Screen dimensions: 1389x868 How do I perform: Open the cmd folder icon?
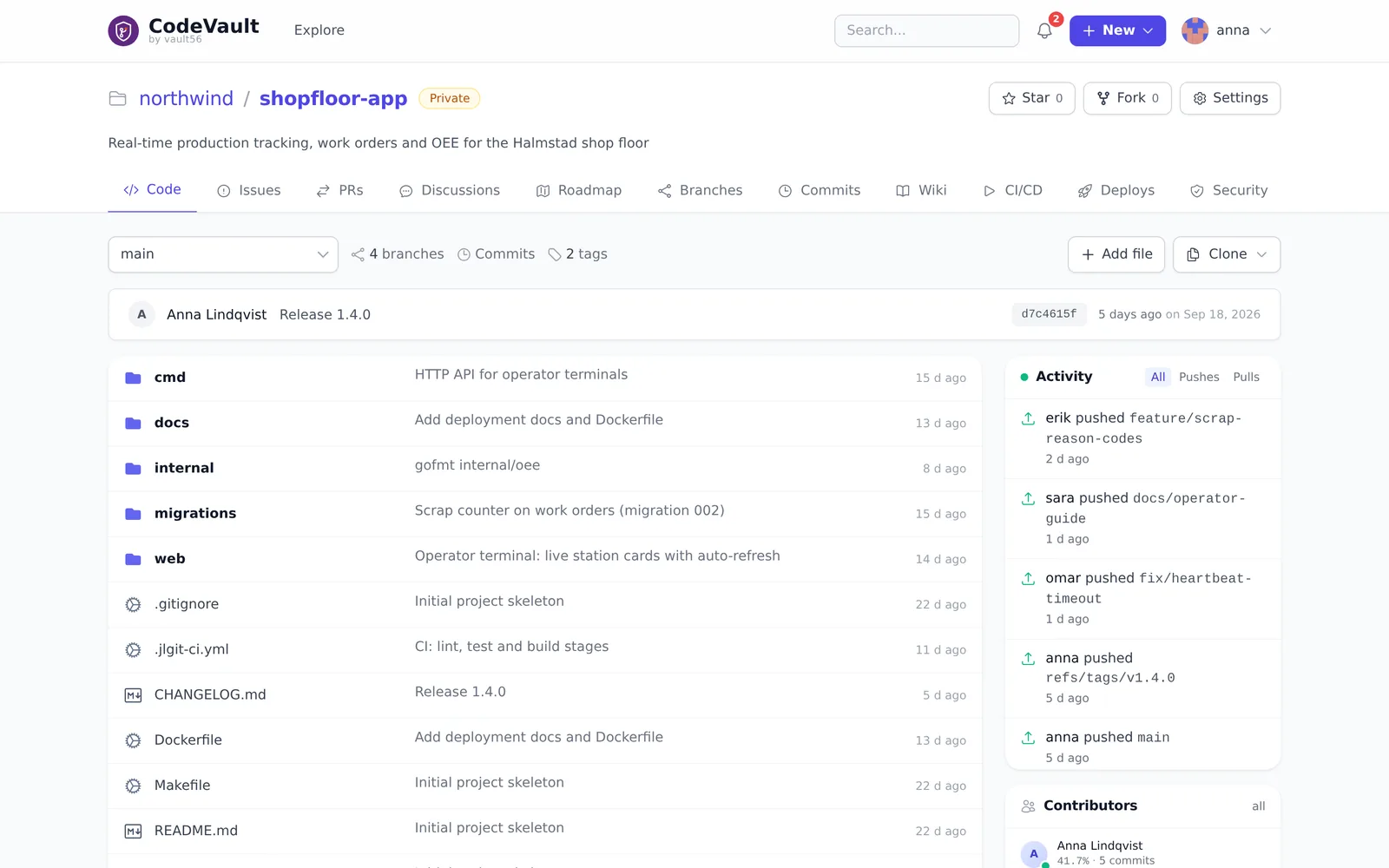[133, 378]
